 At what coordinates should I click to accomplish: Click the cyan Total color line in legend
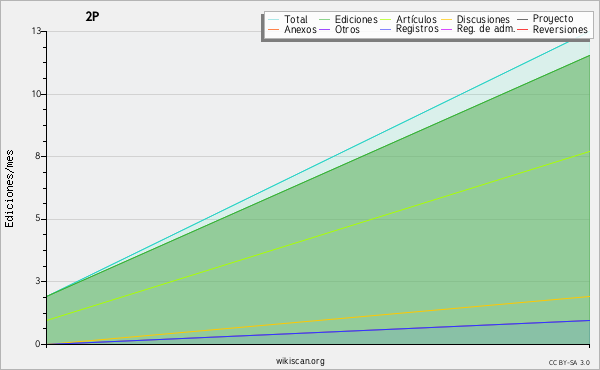pyautogui.click(x=274, y=20)
